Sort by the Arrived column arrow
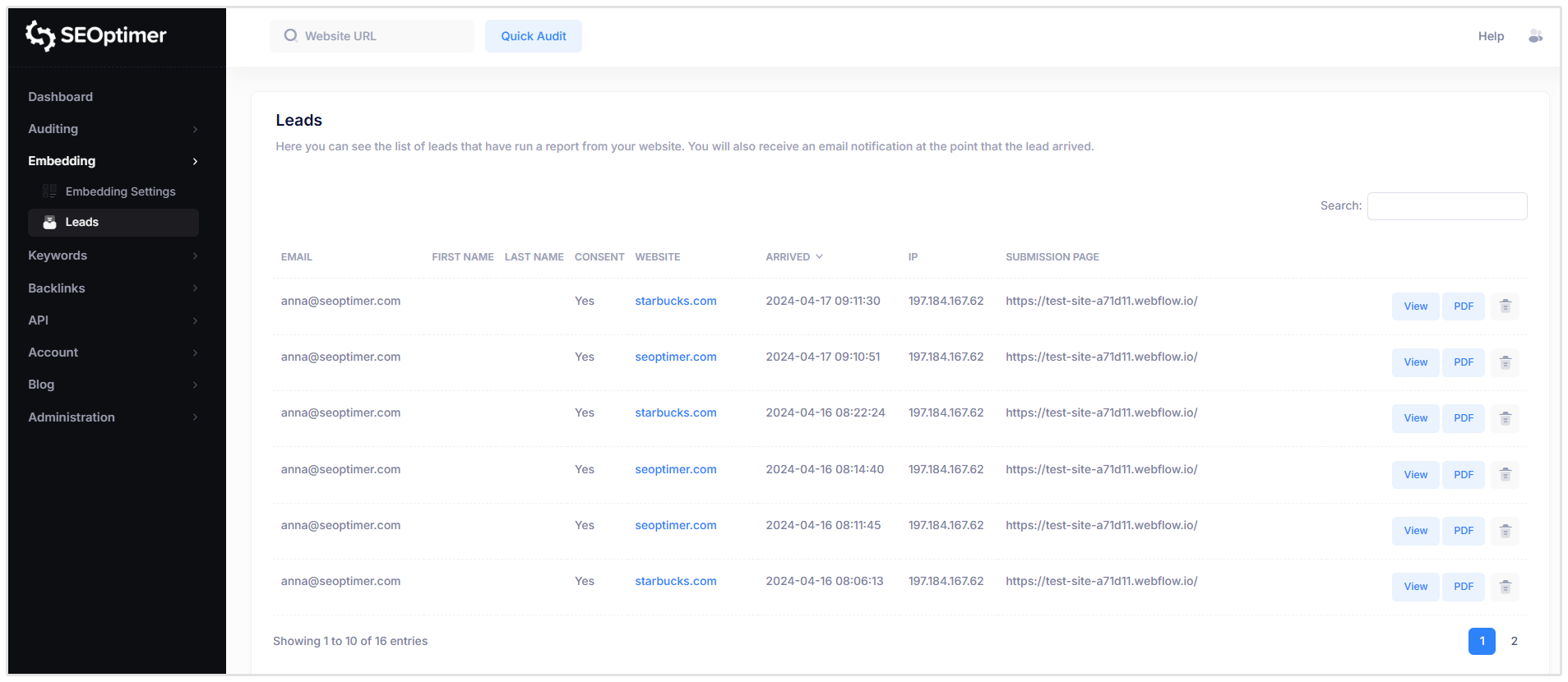1568x682 pixels. (819, 257)
